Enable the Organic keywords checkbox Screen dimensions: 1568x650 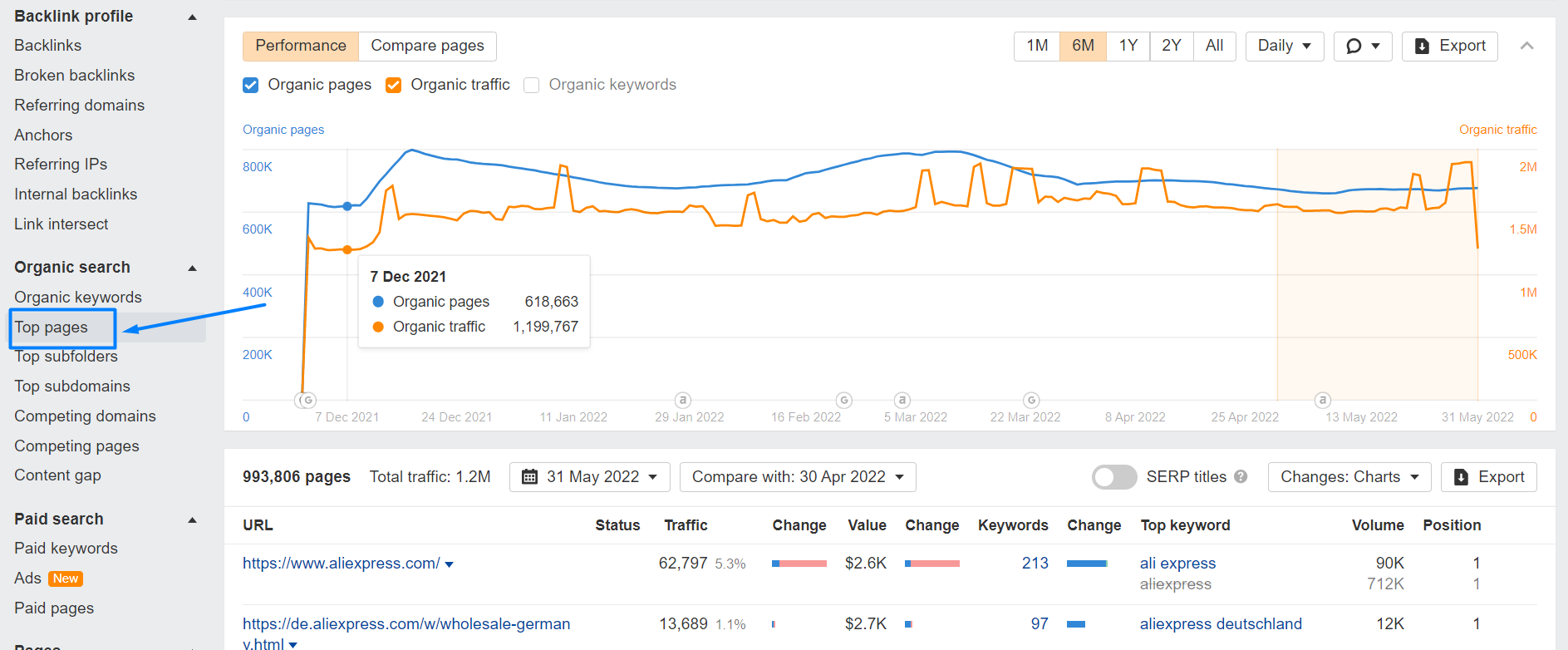[532, 85]
